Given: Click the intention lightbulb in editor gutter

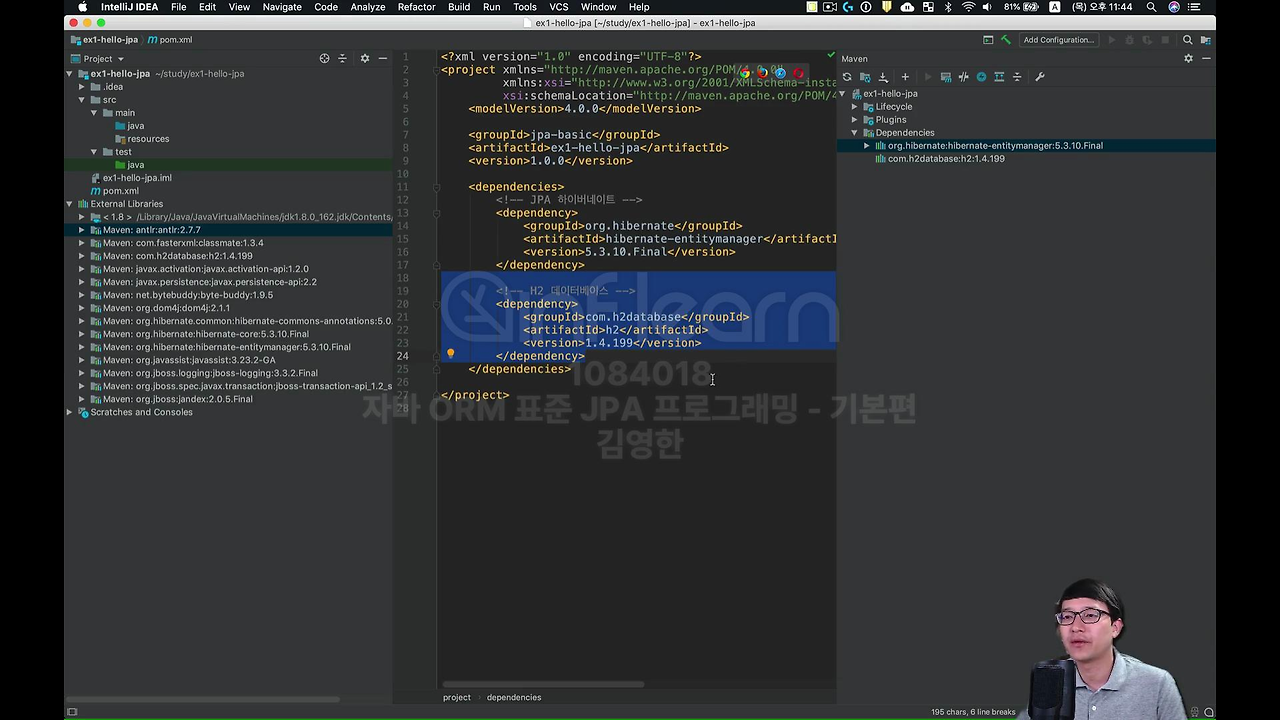Looking at the screenshot, I should pyautogui.click(x=450, y=353).
